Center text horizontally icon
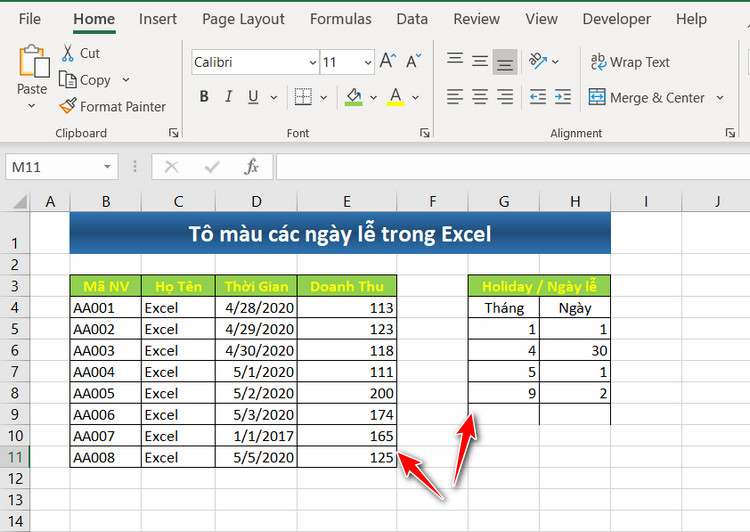 click(x=480, y=97)
